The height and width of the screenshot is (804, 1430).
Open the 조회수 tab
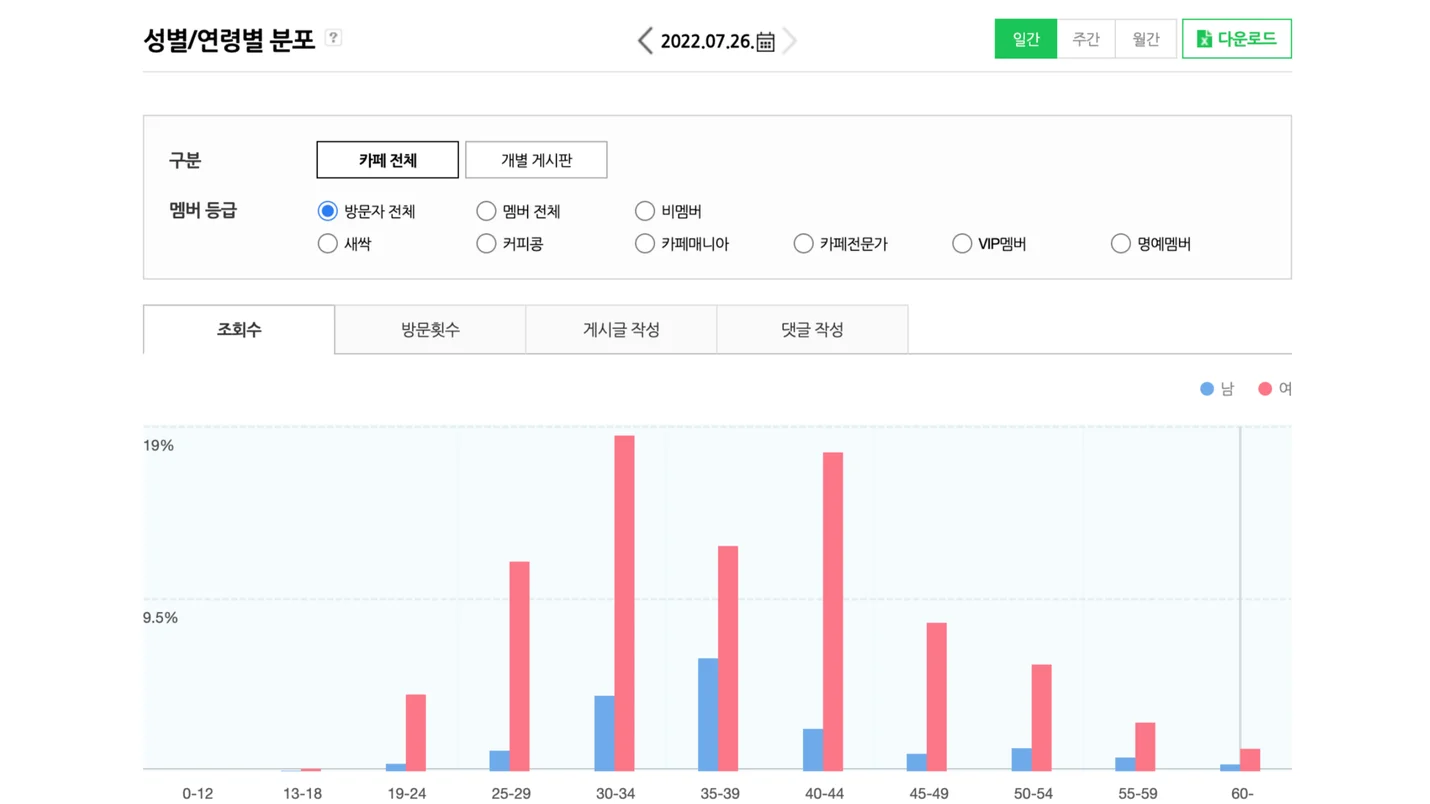239,329
